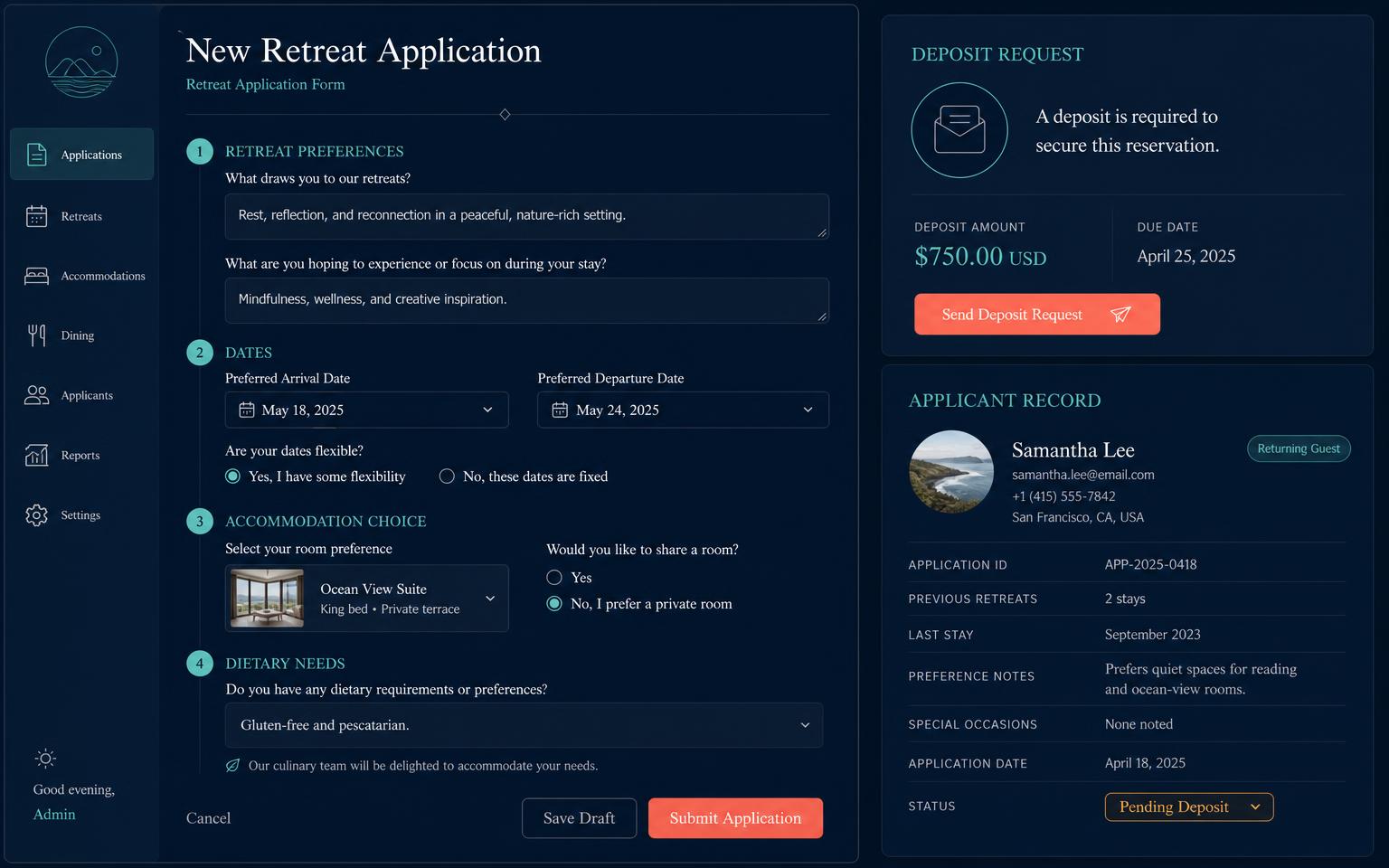Change the Pending Deposit status dropdown
Viewport: 1389px width, 868px height.
point(1188,807)
